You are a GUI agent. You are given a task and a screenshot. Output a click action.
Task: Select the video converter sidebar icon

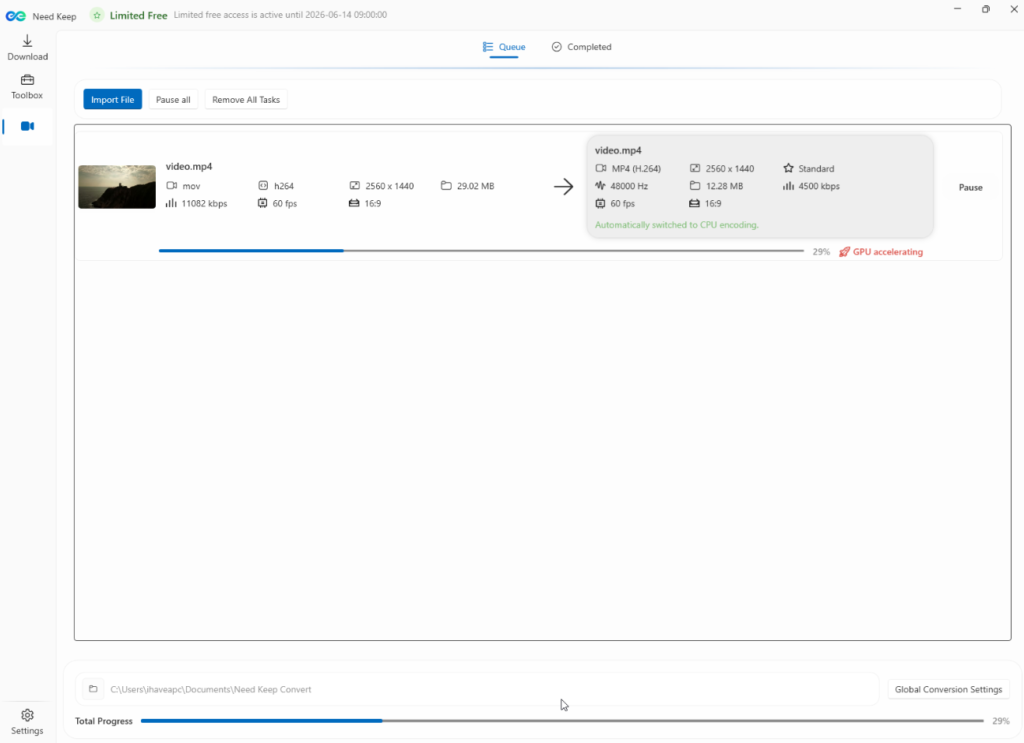[x=27, y=126]
